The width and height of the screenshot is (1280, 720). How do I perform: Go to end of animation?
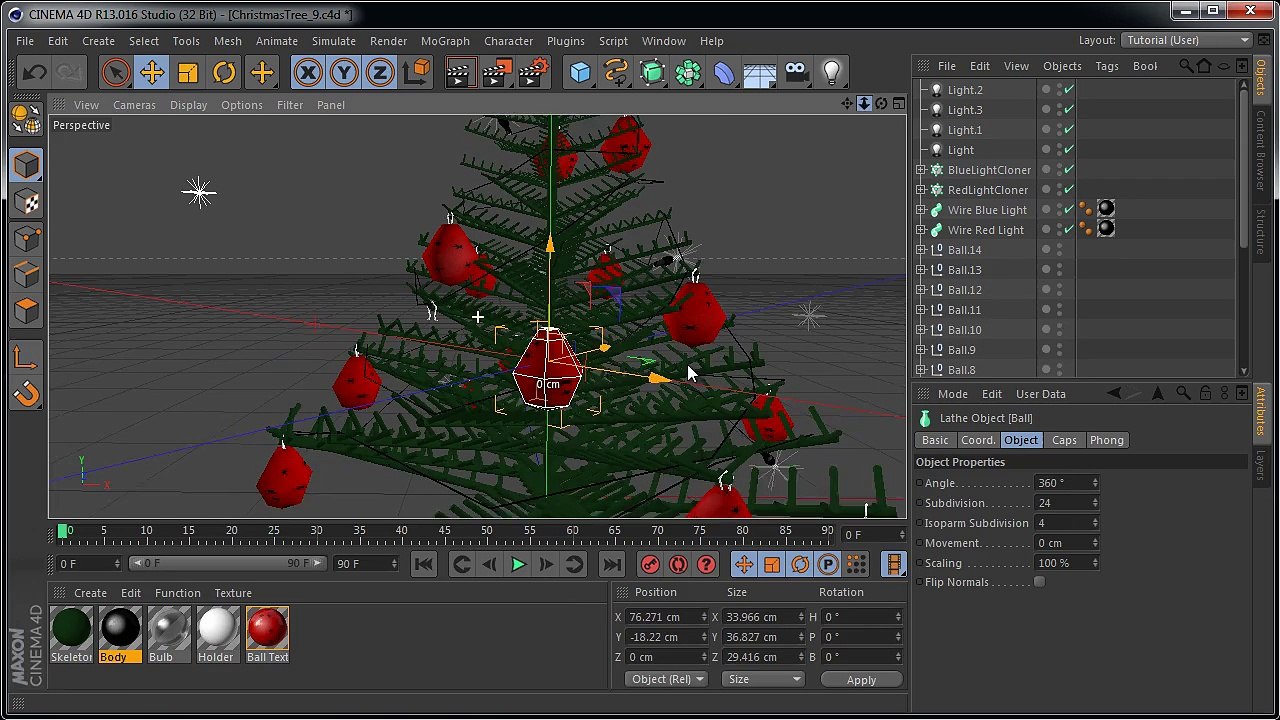(x=611, y=565)
